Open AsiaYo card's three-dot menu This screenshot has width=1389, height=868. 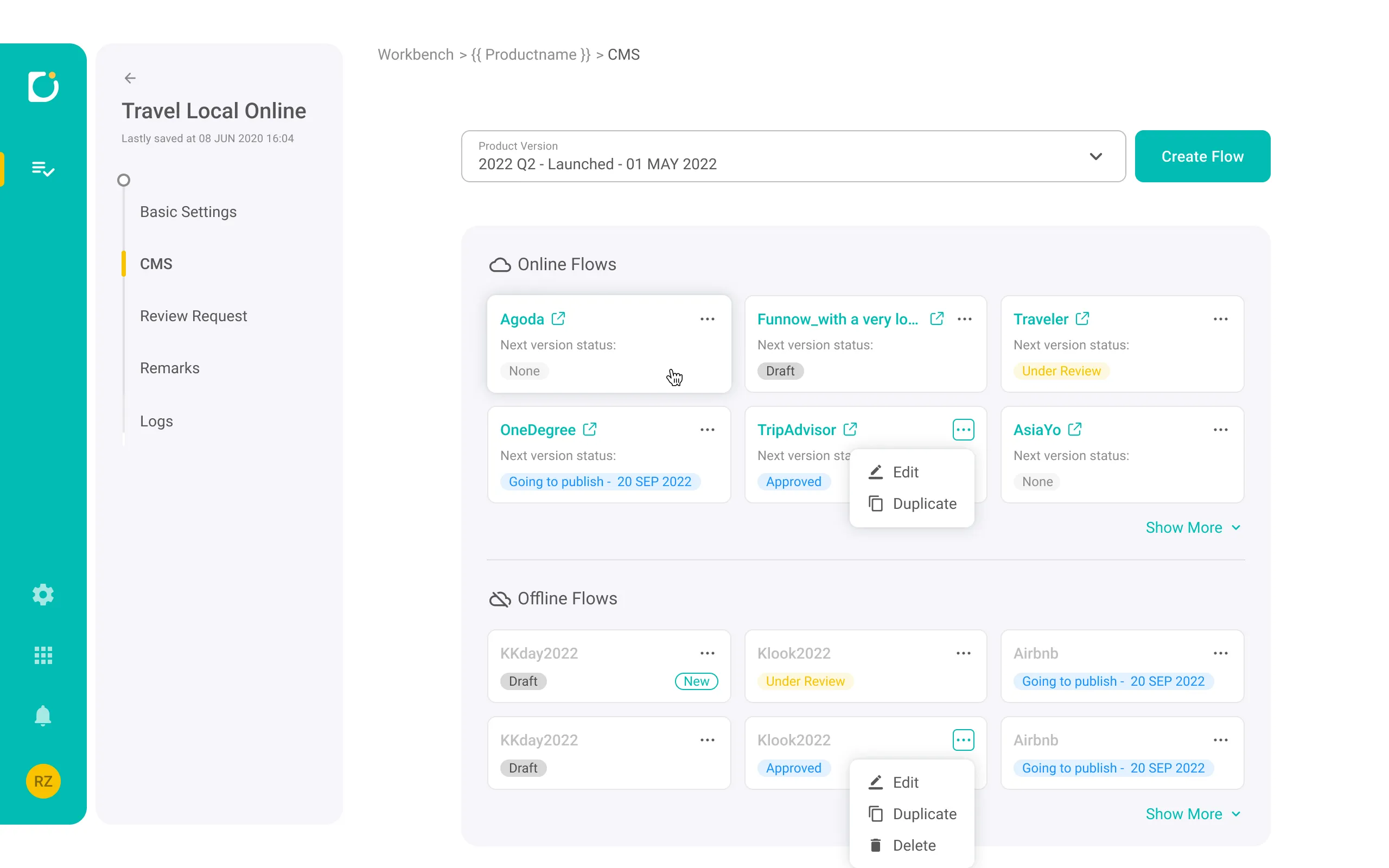tap(1220, 430)
